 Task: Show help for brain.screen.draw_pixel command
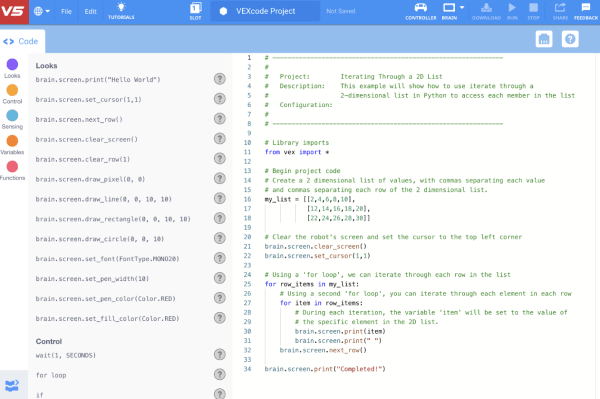[220, 178]
